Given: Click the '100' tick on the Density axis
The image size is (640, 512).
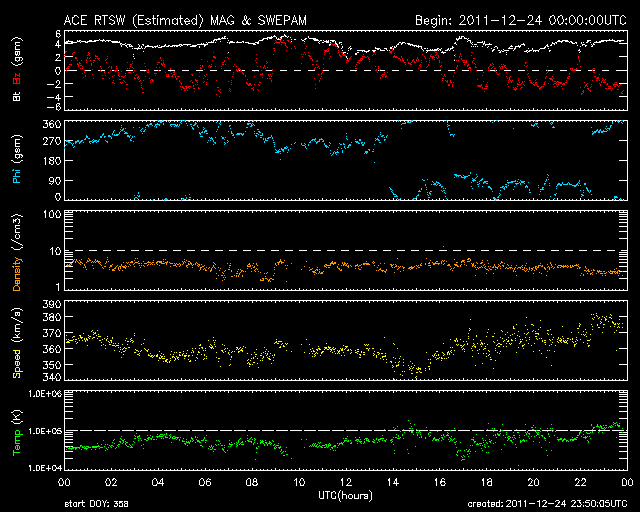Looking at the screenshot, I should pos(52,214).
